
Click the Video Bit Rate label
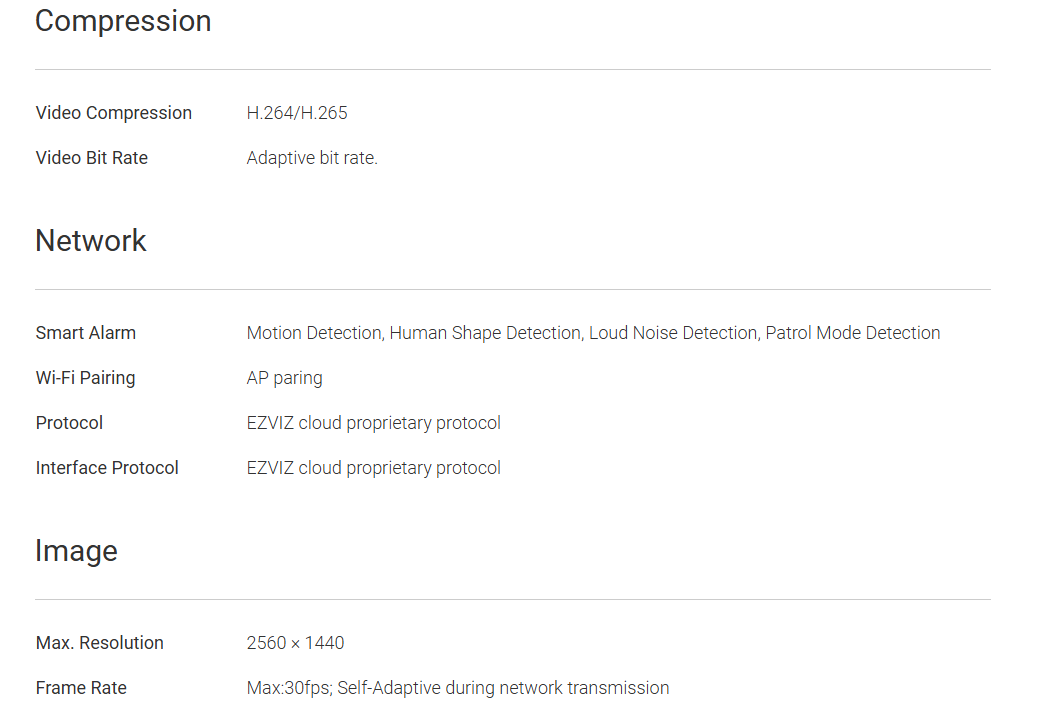click(x=91, y=158)
